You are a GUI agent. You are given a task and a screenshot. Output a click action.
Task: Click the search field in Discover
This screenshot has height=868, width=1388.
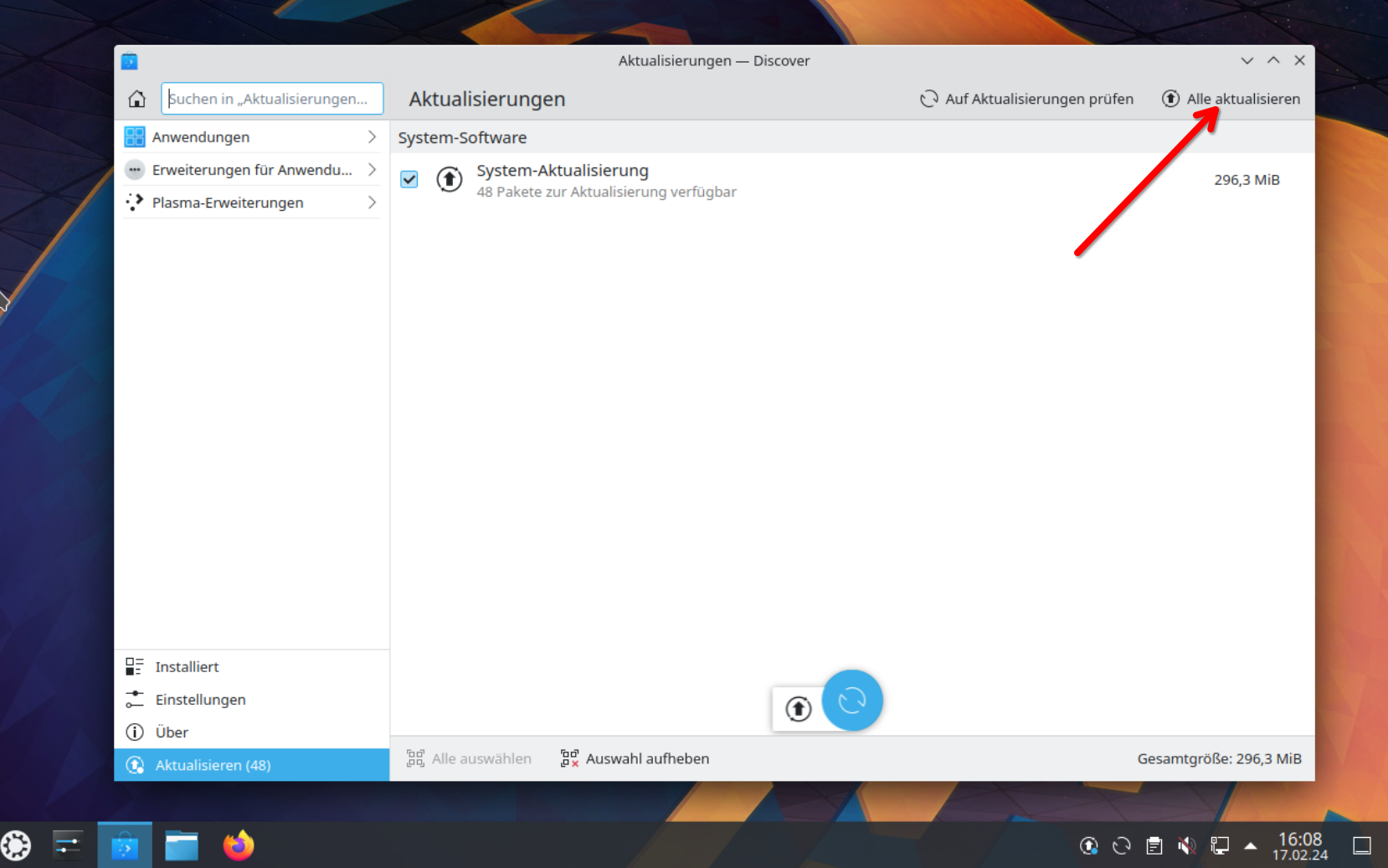(x=272, y=99)
